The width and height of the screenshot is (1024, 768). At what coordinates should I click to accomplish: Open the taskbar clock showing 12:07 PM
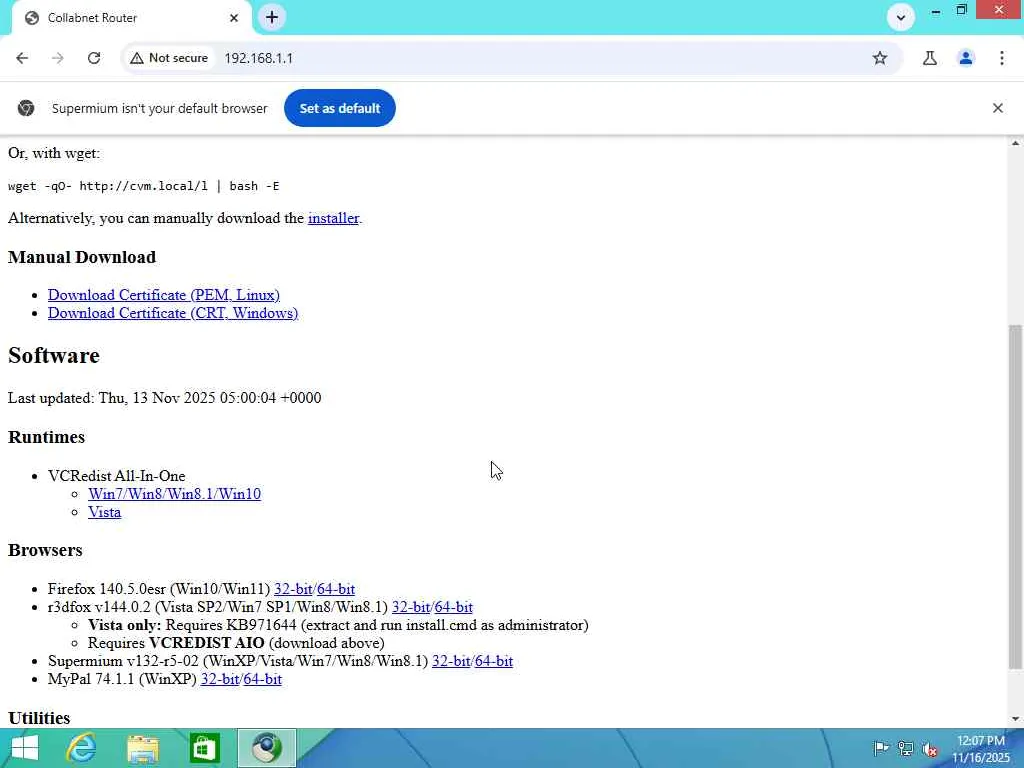(980, 749)
